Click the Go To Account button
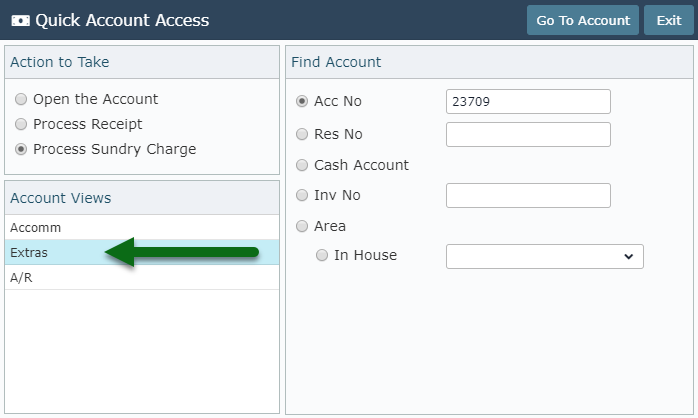 coord(583,20)
